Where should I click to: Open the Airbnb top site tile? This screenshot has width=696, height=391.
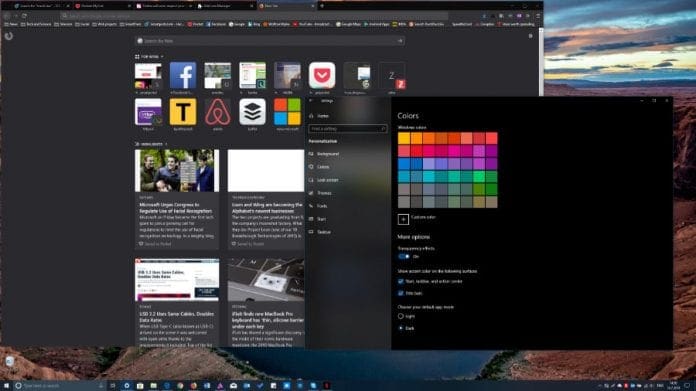click(x=218, y=112)
